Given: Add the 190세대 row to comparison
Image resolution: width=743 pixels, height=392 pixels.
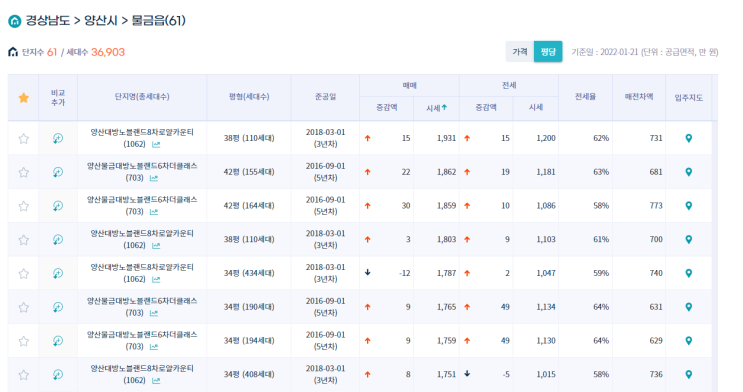Looking at the screenshot, I should tap(58, 307).
